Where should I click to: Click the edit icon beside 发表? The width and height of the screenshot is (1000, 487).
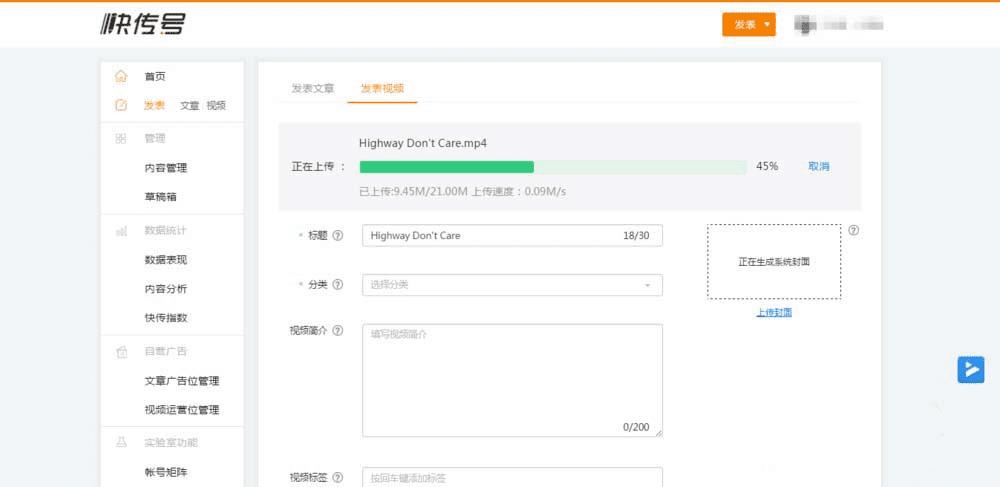(121, 105)
